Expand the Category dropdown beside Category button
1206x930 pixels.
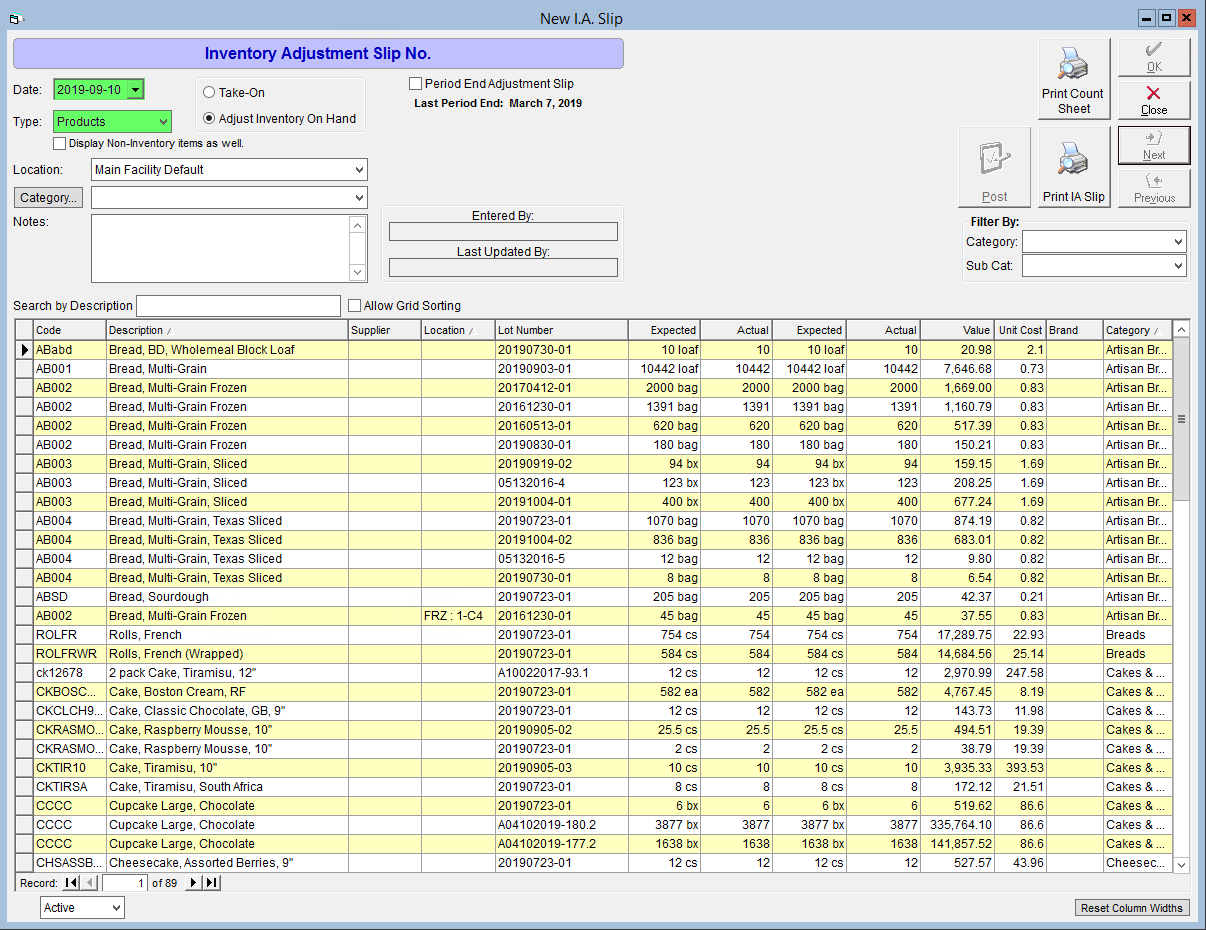359,198
